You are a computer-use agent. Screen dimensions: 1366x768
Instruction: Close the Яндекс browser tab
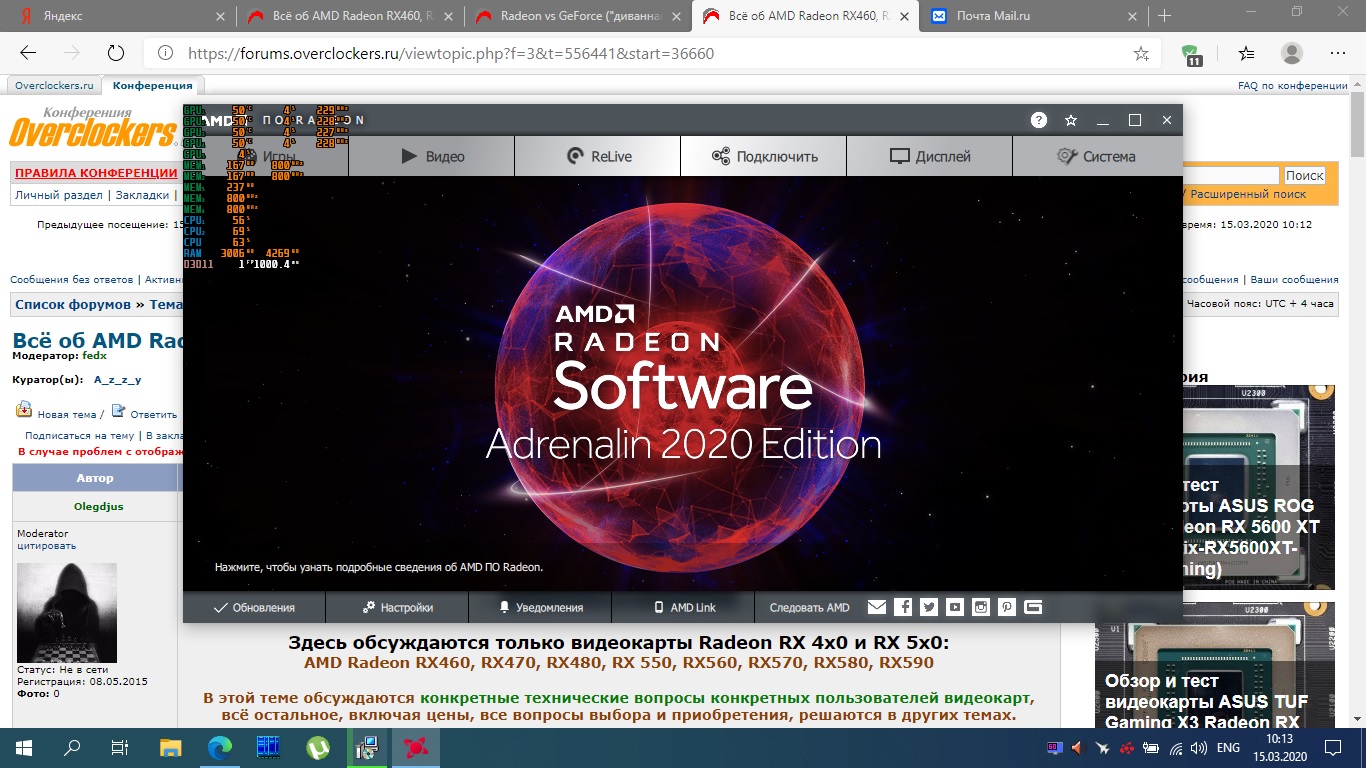click(220, 16)
